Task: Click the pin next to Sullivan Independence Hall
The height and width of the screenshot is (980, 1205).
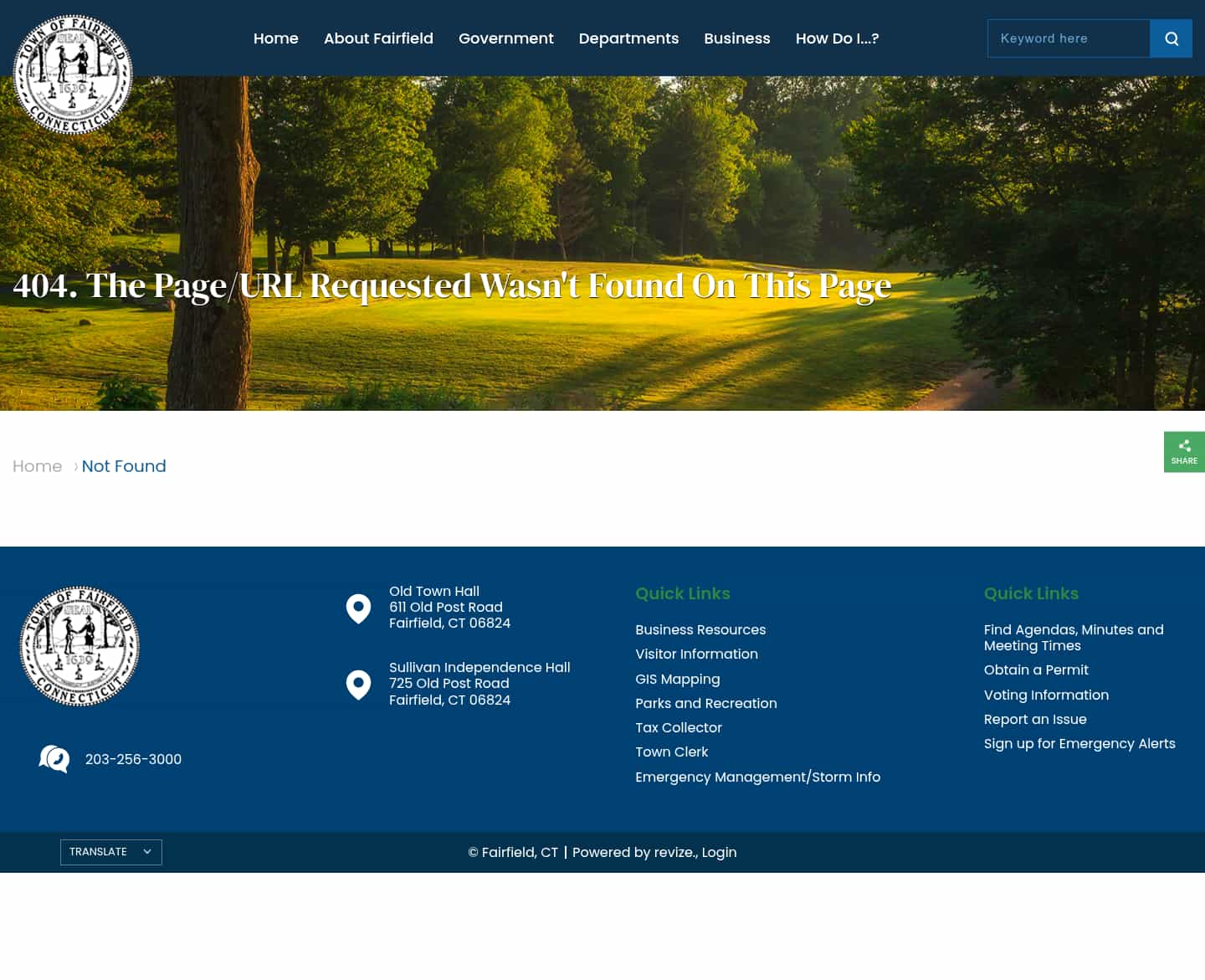Action: [x=358, y=685]
